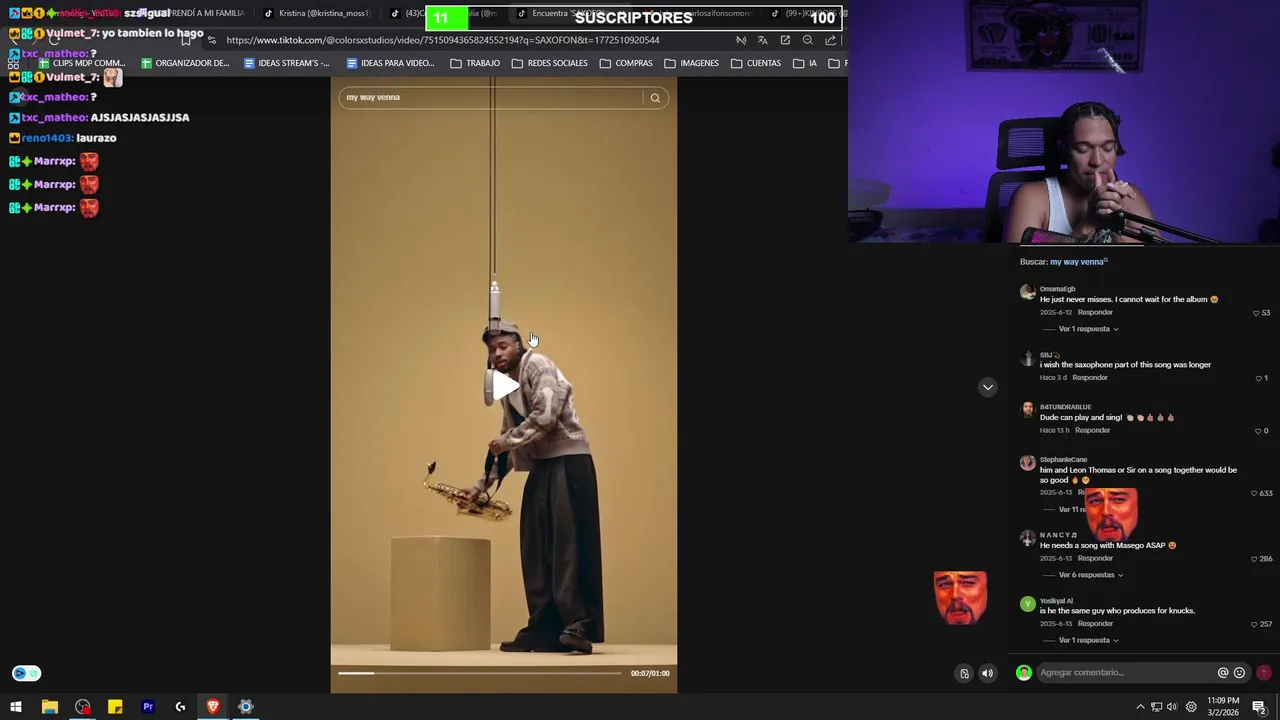
Task: Expand 'Ver 1 respuesta' under Yosikyal Al's comment
Action: pyautogui.click(x=1088, y=640)
